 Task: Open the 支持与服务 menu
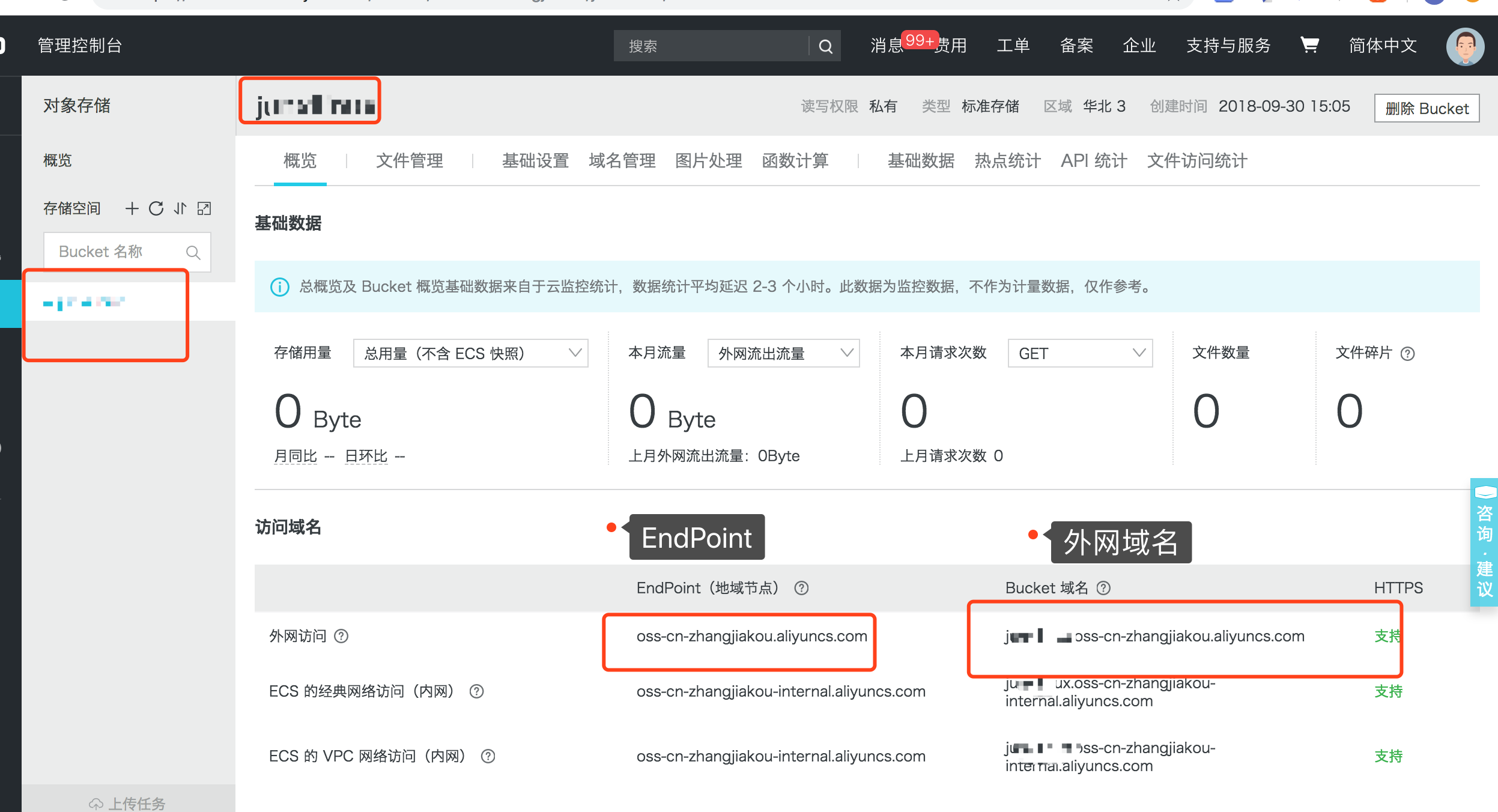1228,46
